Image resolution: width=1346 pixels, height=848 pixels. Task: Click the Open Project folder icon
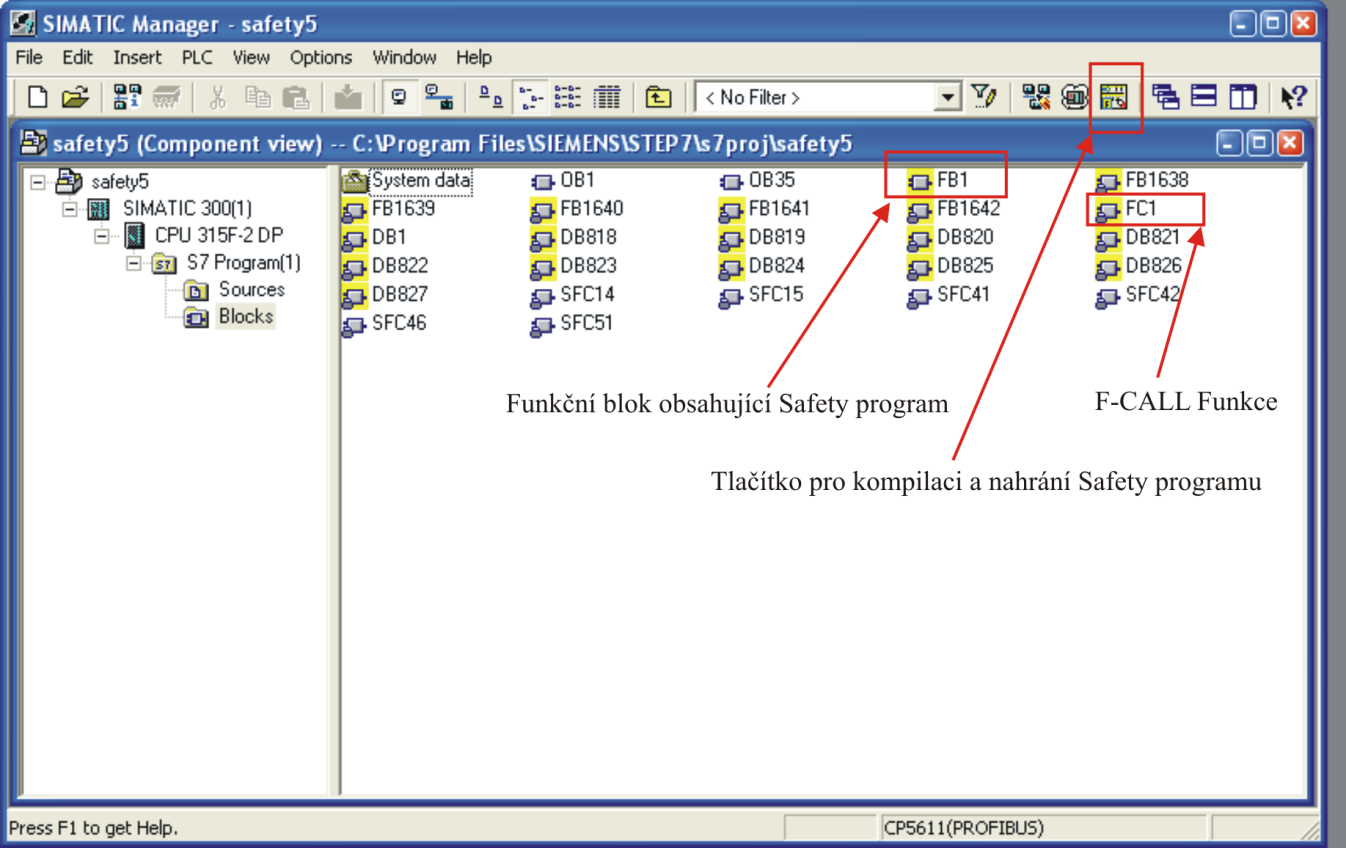[x=75, y=97]
